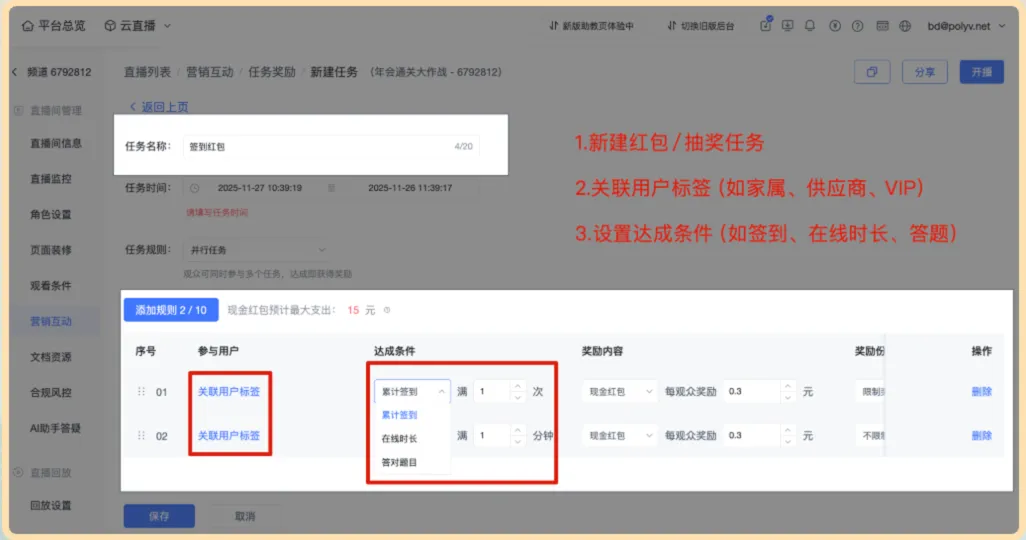Viewport: 1026px width, 540px height.
Task: Open the help question mark icon
Action: pyautogui.click(x=857, y=26)
